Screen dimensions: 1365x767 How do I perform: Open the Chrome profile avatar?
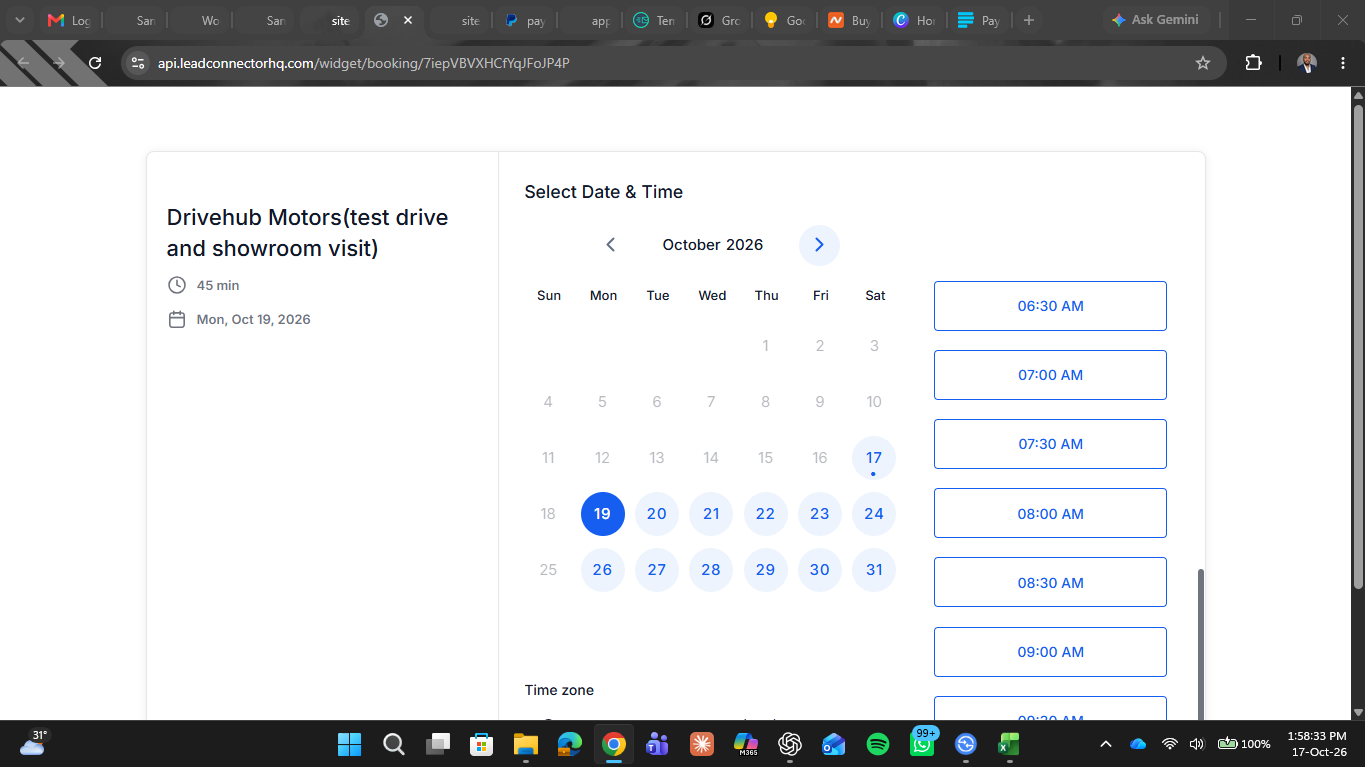(x=1307, y=63)
